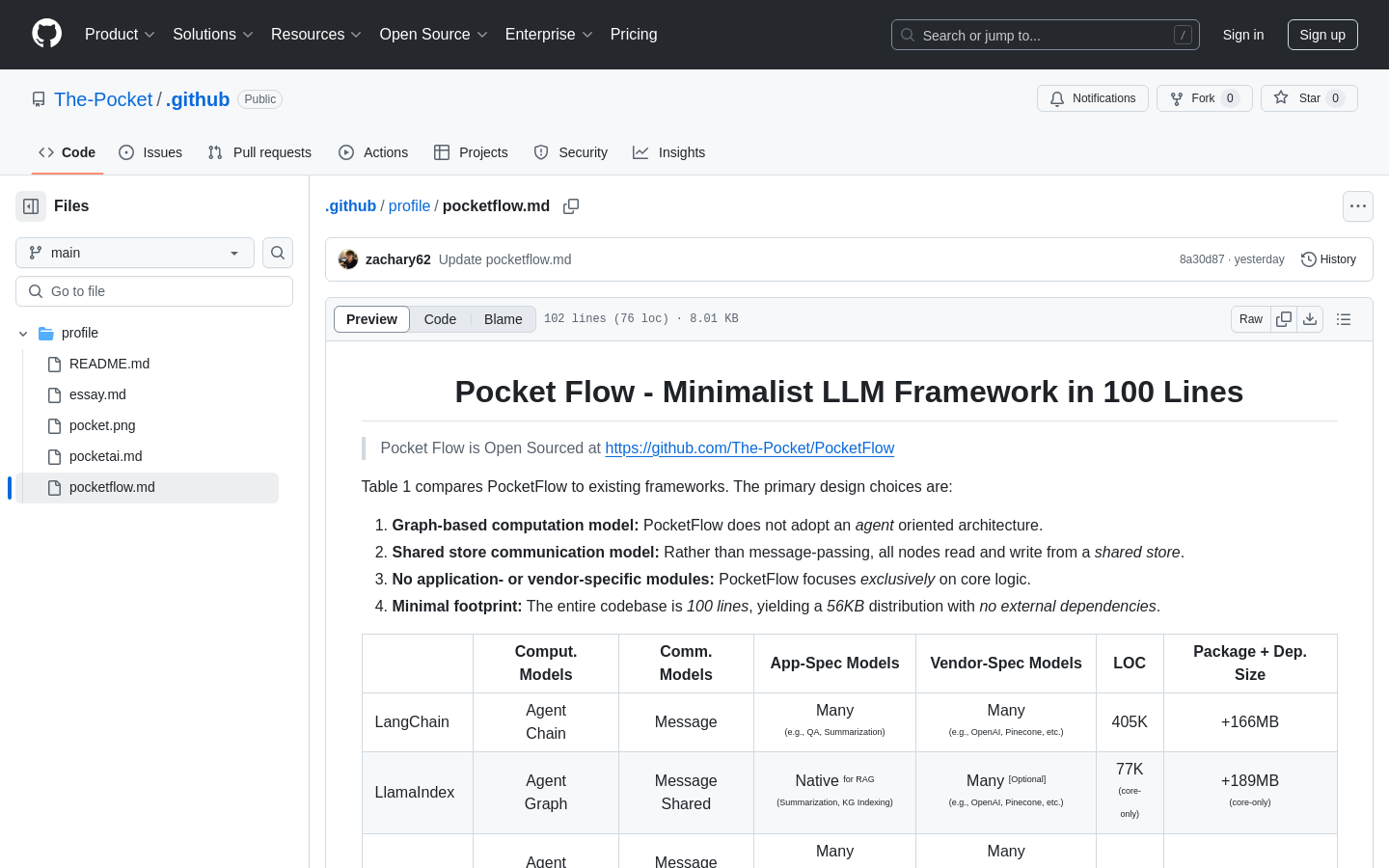Open Notifications bell button
The height and width of the screenshot is (868, 1389).
(x=1093, y=98)
